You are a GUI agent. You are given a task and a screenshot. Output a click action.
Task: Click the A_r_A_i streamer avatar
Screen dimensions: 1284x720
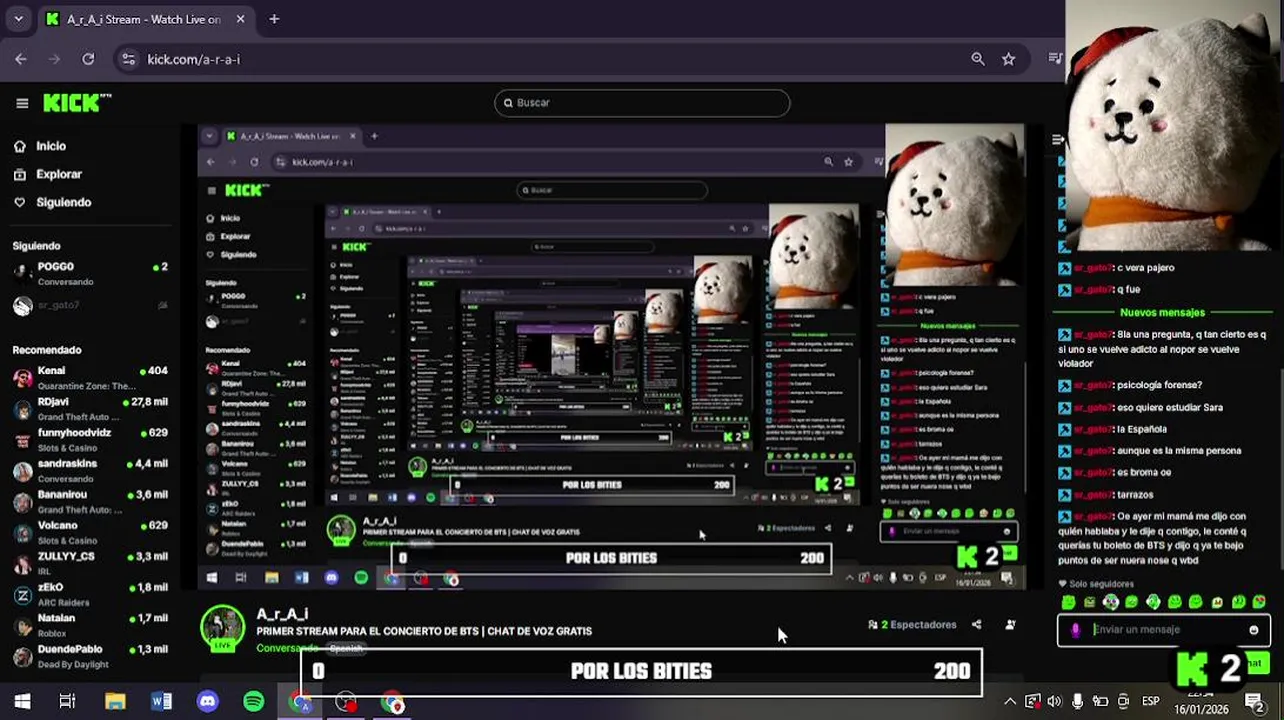click(x=222, y=628)
